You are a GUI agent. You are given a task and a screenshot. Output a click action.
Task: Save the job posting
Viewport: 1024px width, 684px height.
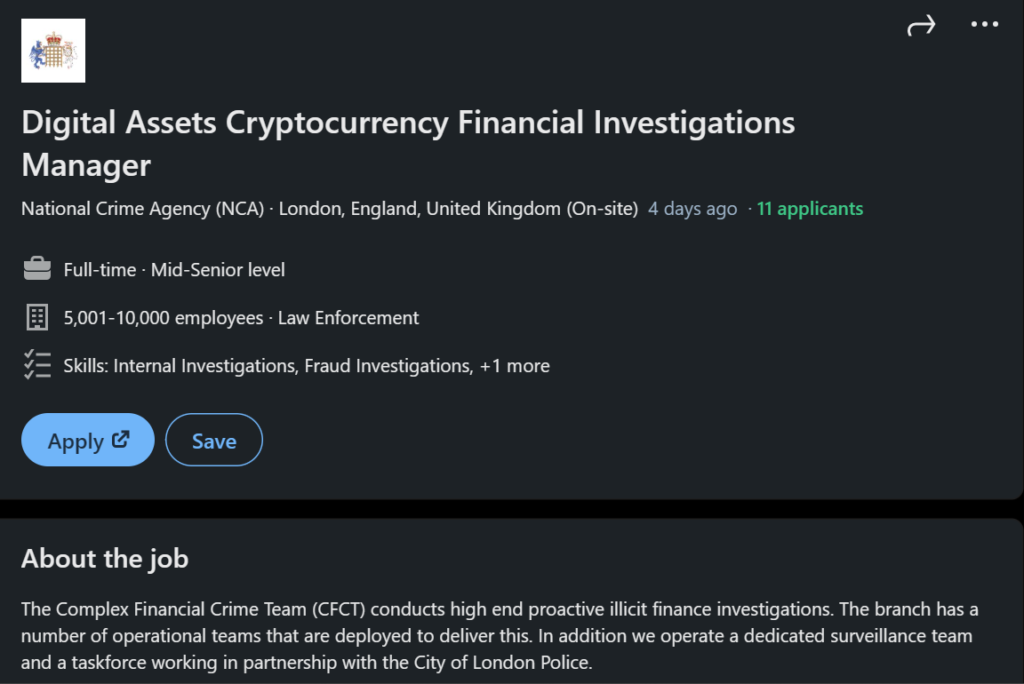coord(213,439)
